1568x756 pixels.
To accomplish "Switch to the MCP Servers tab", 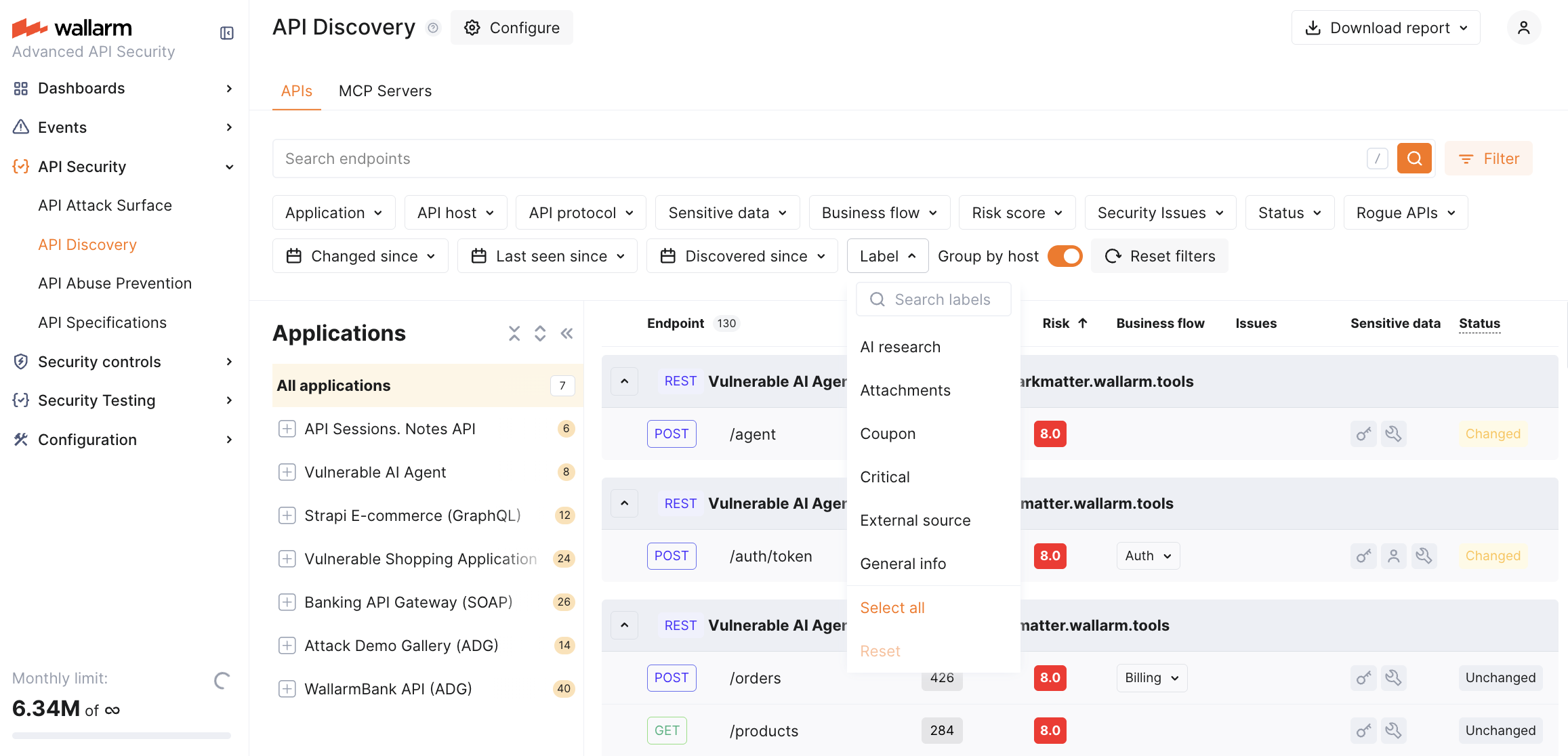I will pos(385,91).
